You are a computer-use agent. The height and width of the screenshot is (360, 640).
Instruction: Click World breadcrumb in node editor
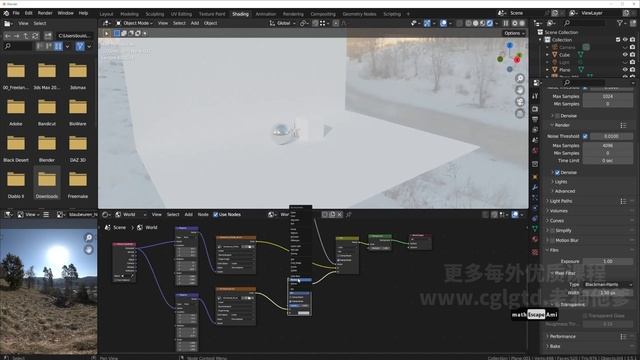(148, 227)
